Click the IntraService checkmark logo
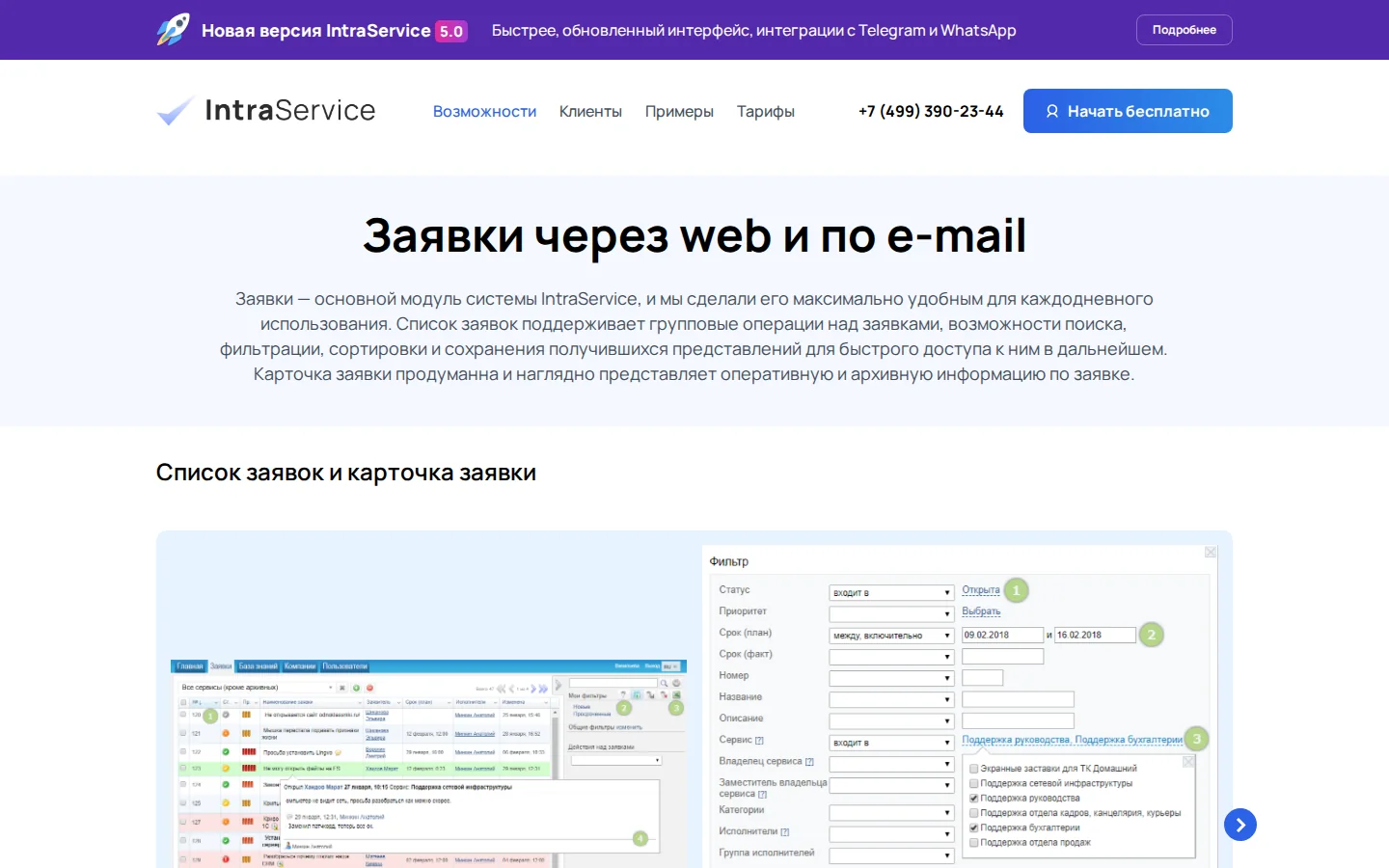 click(x=176, y=111)
